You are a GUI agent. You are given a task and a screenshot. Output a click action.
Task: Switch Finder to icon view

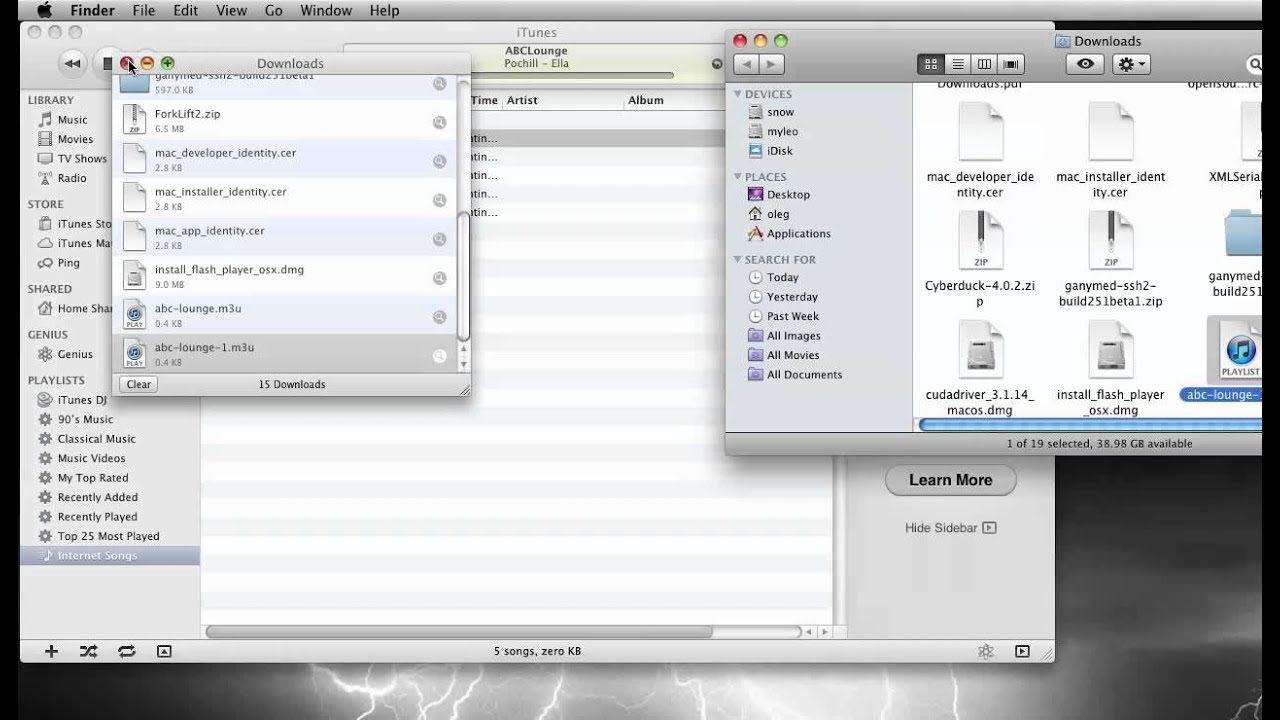931,64
